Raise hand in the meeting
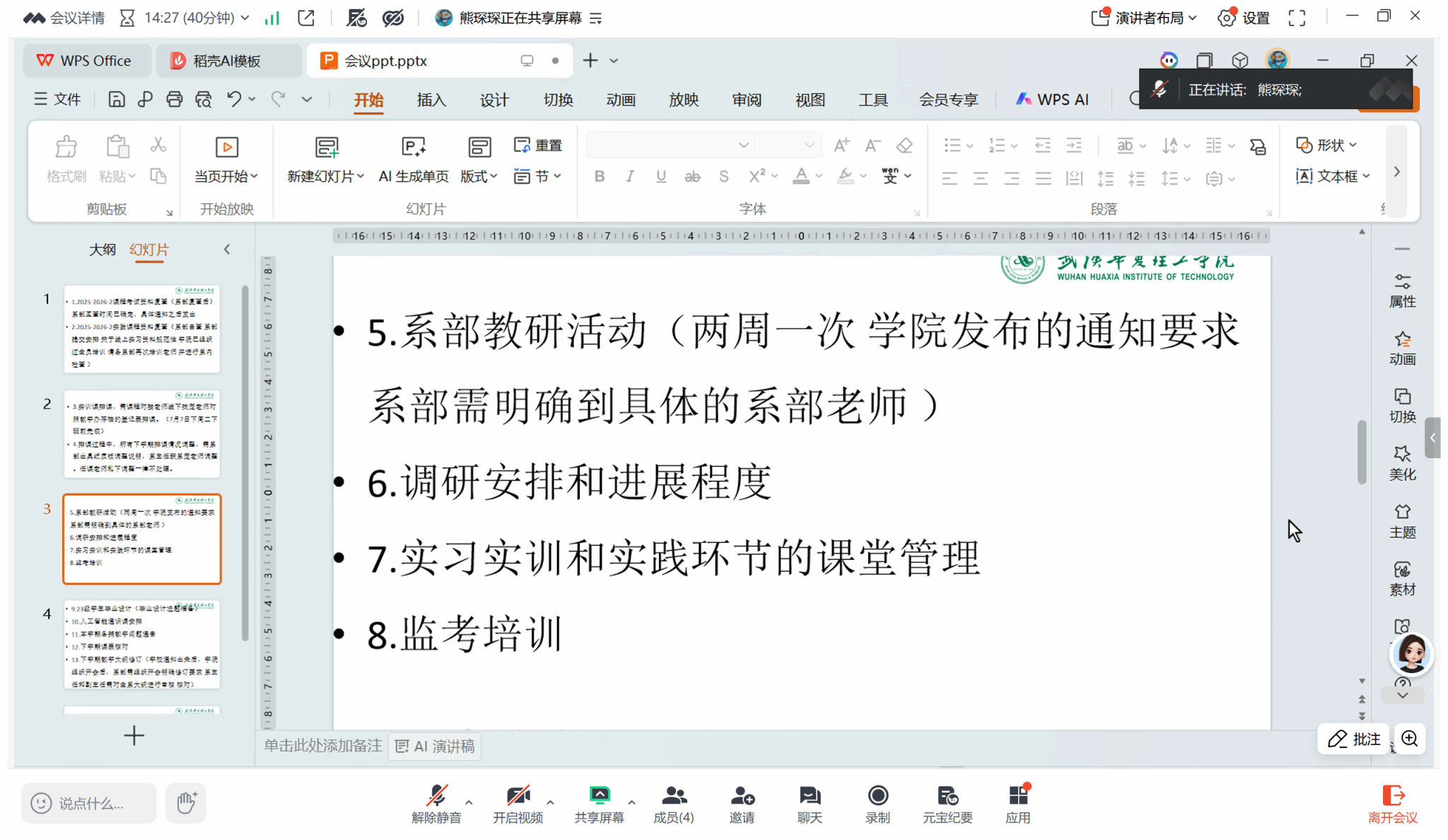 (x=186, y=803)
